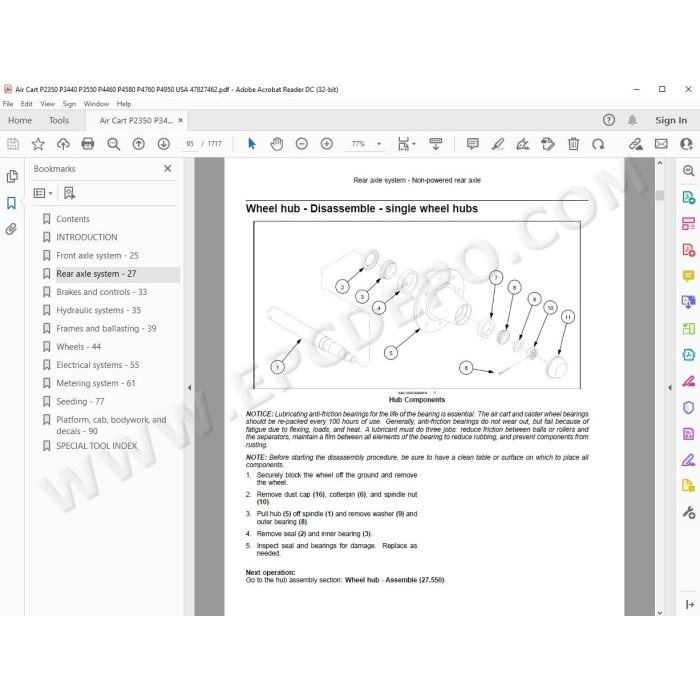
Task: Show attachments paperclip panel icon
Action: [11, 229]
